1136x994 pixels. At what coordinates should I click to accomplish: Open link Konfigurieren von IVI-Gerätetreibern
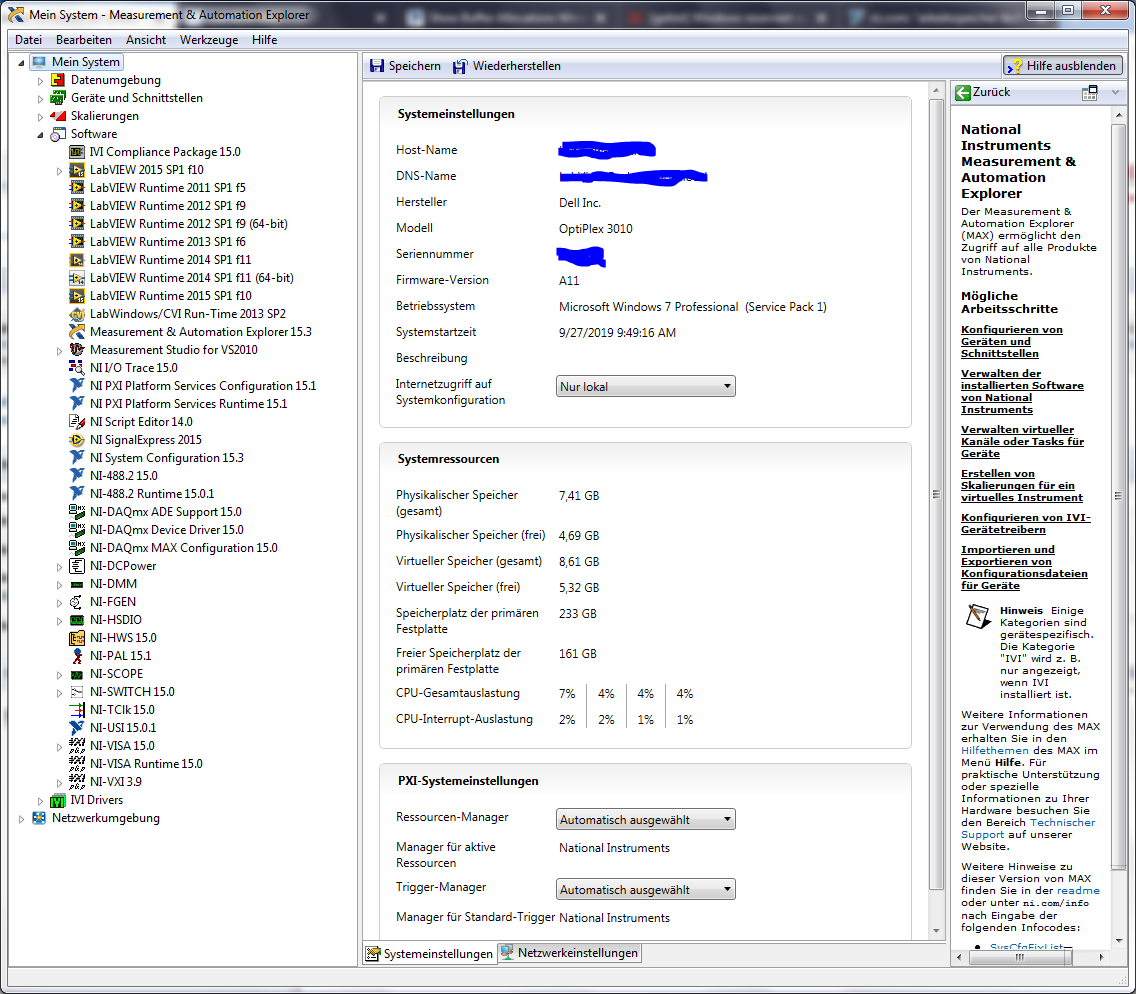coord(1025,523)
